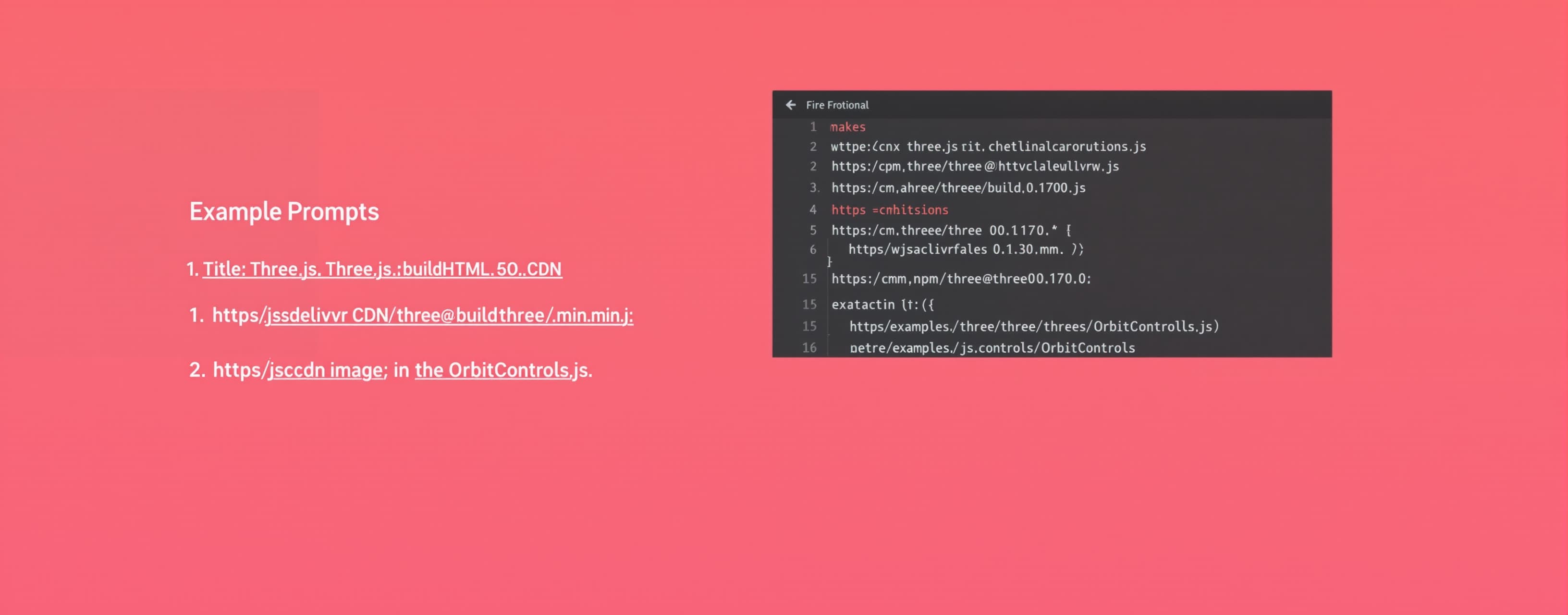Image resolution: width=1568 pixels, height=615 pixels.
Task: Click the 'Example Prompts' heading
Action: click(283, 211)
